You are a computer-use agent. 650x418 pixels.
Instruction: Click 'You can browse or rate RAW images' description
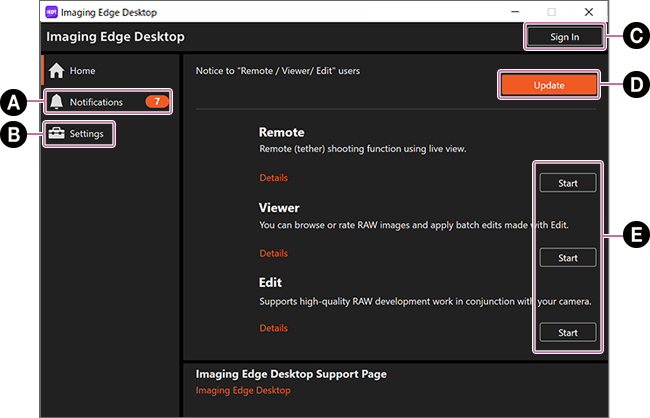pos(414,225)
